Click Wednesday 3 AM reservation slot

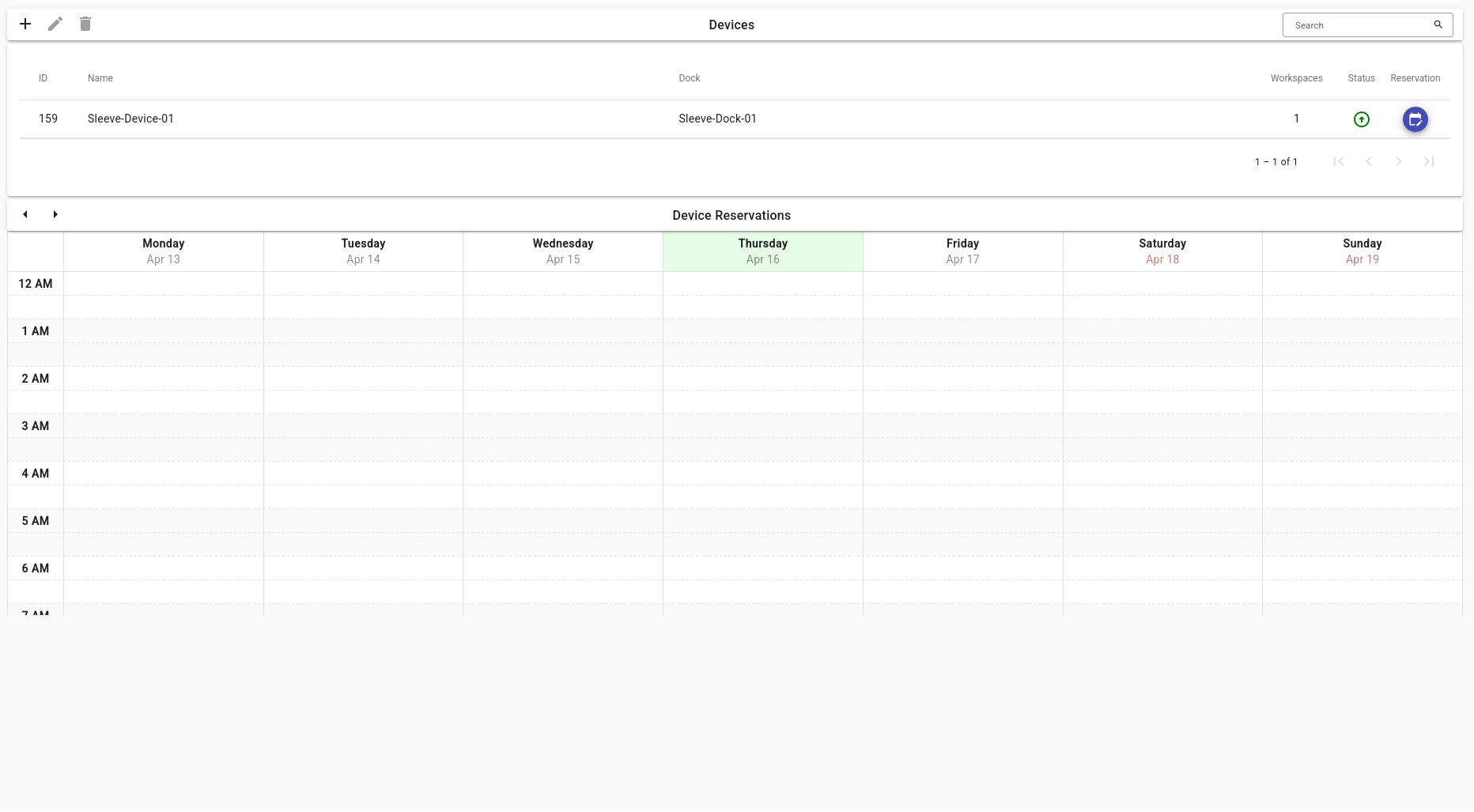click(x=563, y=426)
